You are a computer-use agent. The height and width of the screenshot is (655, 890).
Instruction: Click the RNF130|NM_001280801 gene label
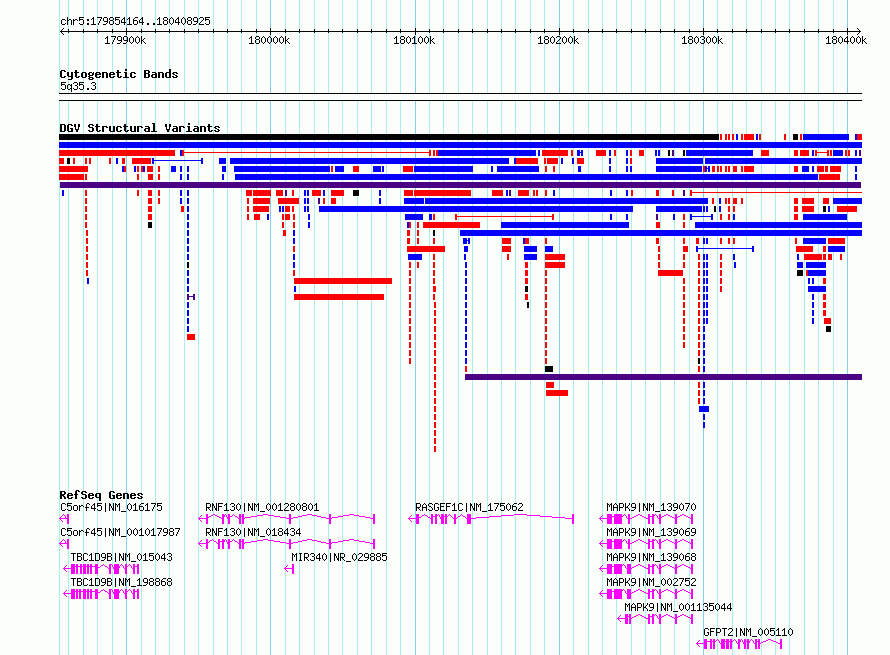coord(262,507)
